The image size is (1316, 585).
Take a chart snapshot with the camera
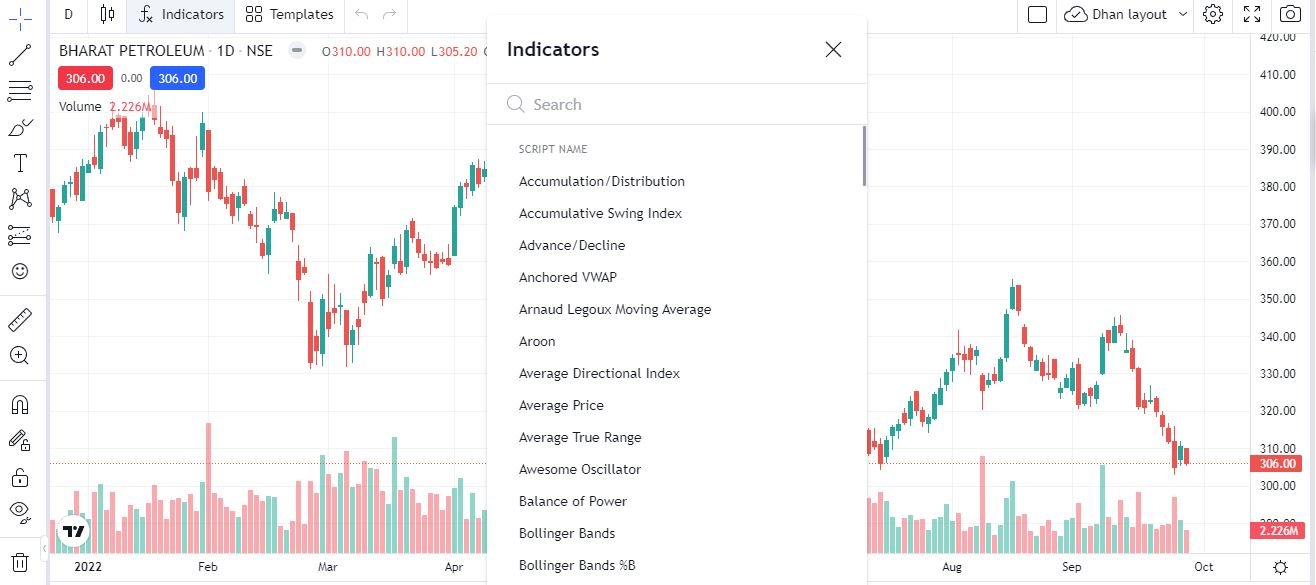click(x=1291, y=14)
